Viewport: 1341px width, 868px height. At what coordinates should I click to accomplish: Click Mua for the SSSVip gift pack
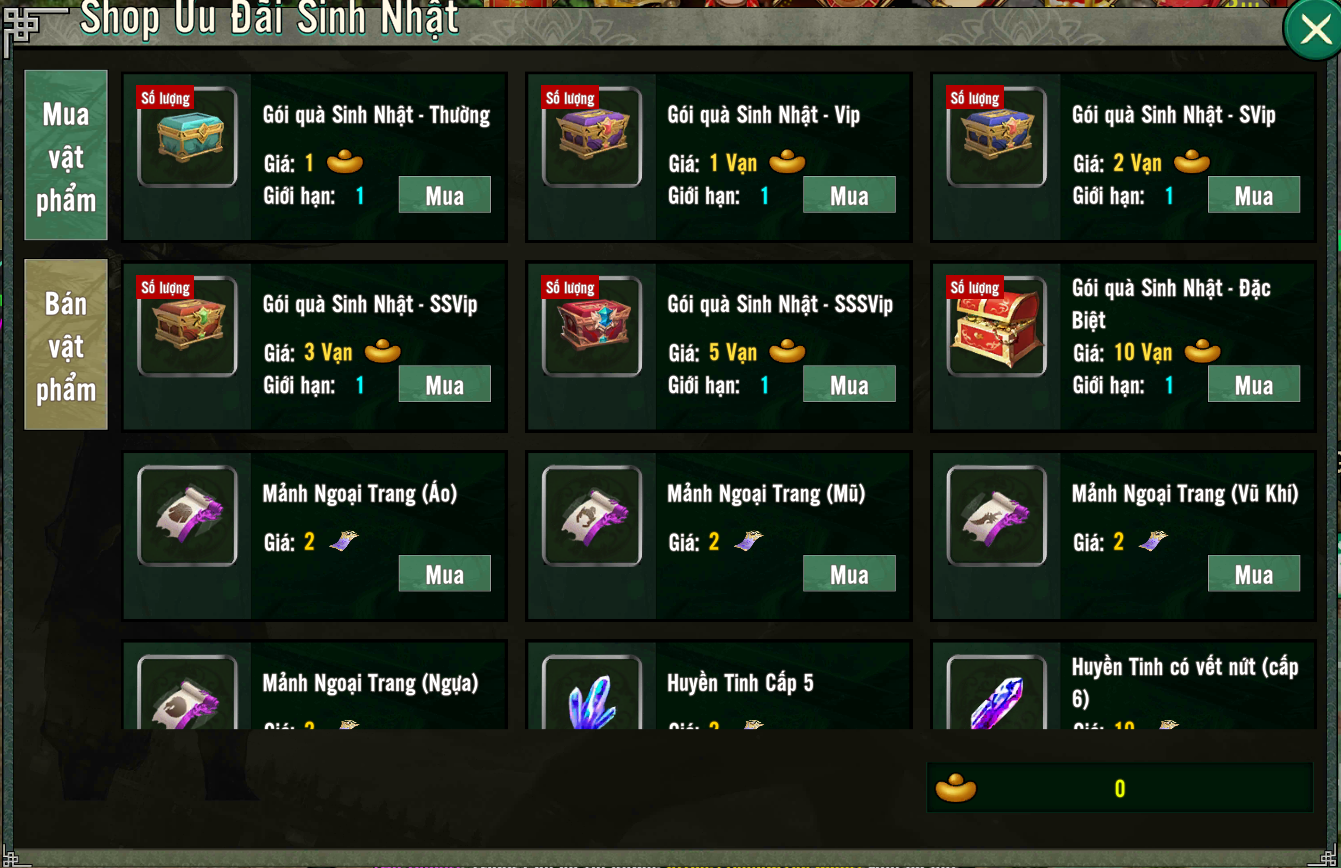(x=849, y=384)
